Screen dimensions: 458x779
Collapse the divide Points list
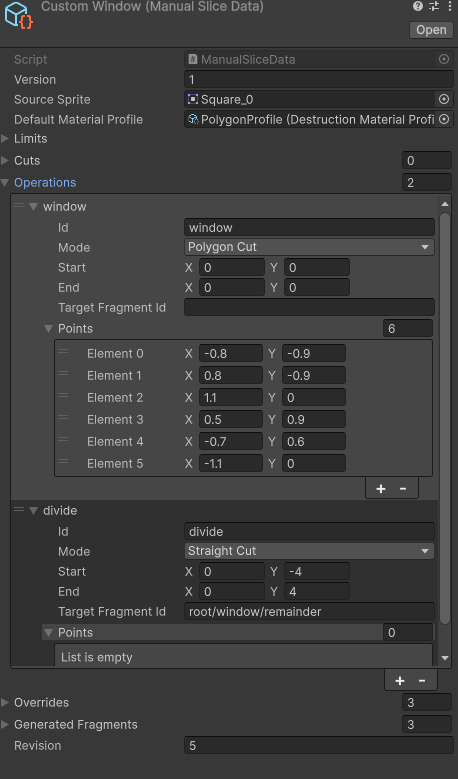click(x=48, y=632)
